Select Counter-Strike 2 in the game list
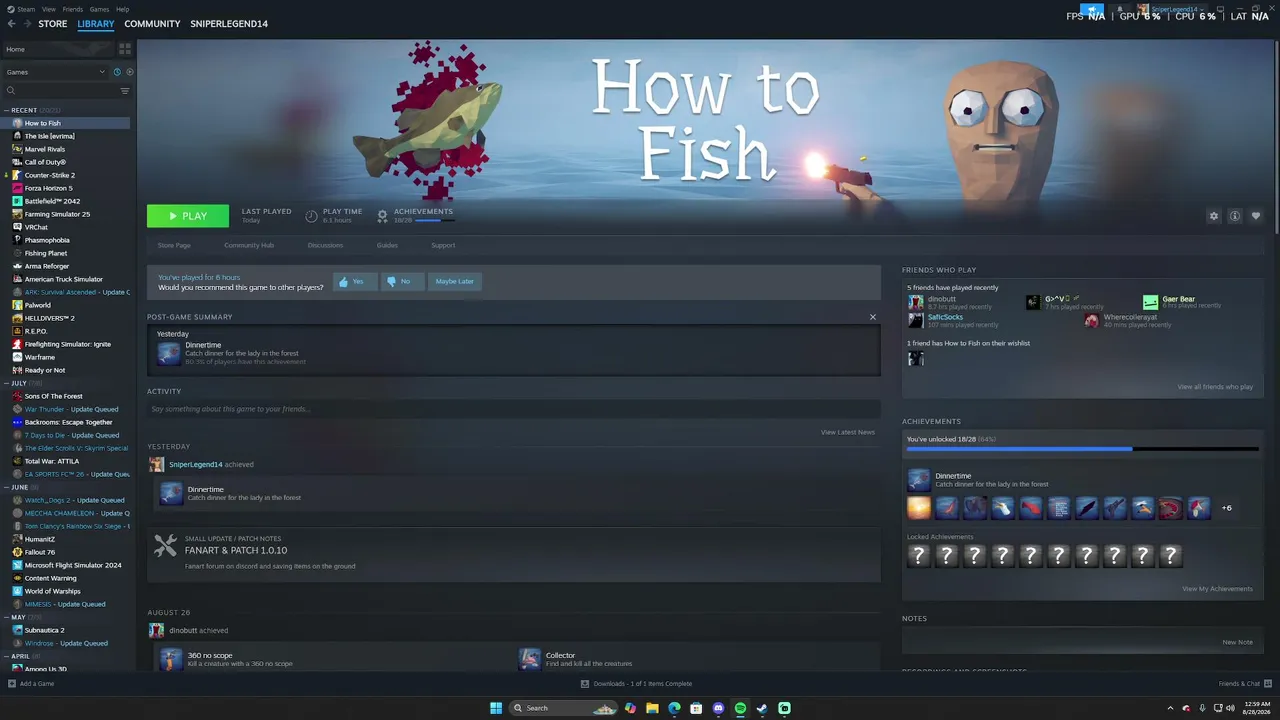Viewport: 1280px width, 720px height. tap(49, 175)
